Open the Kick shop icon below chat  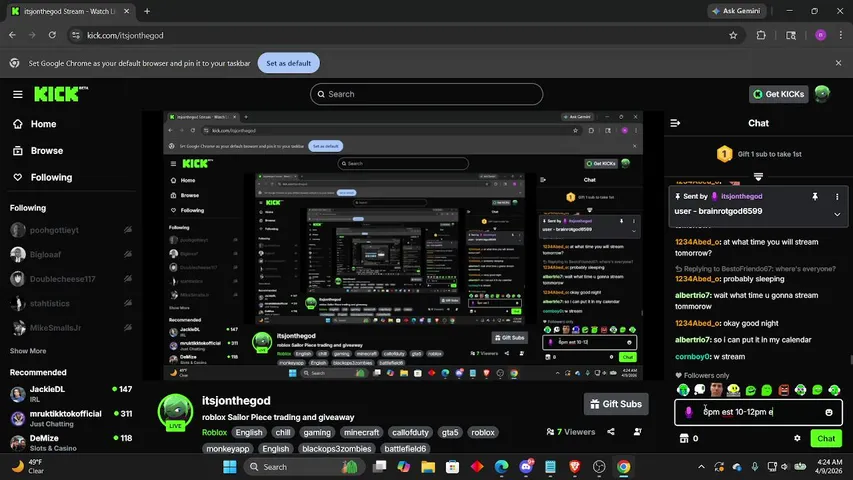[x=684, y=438]
